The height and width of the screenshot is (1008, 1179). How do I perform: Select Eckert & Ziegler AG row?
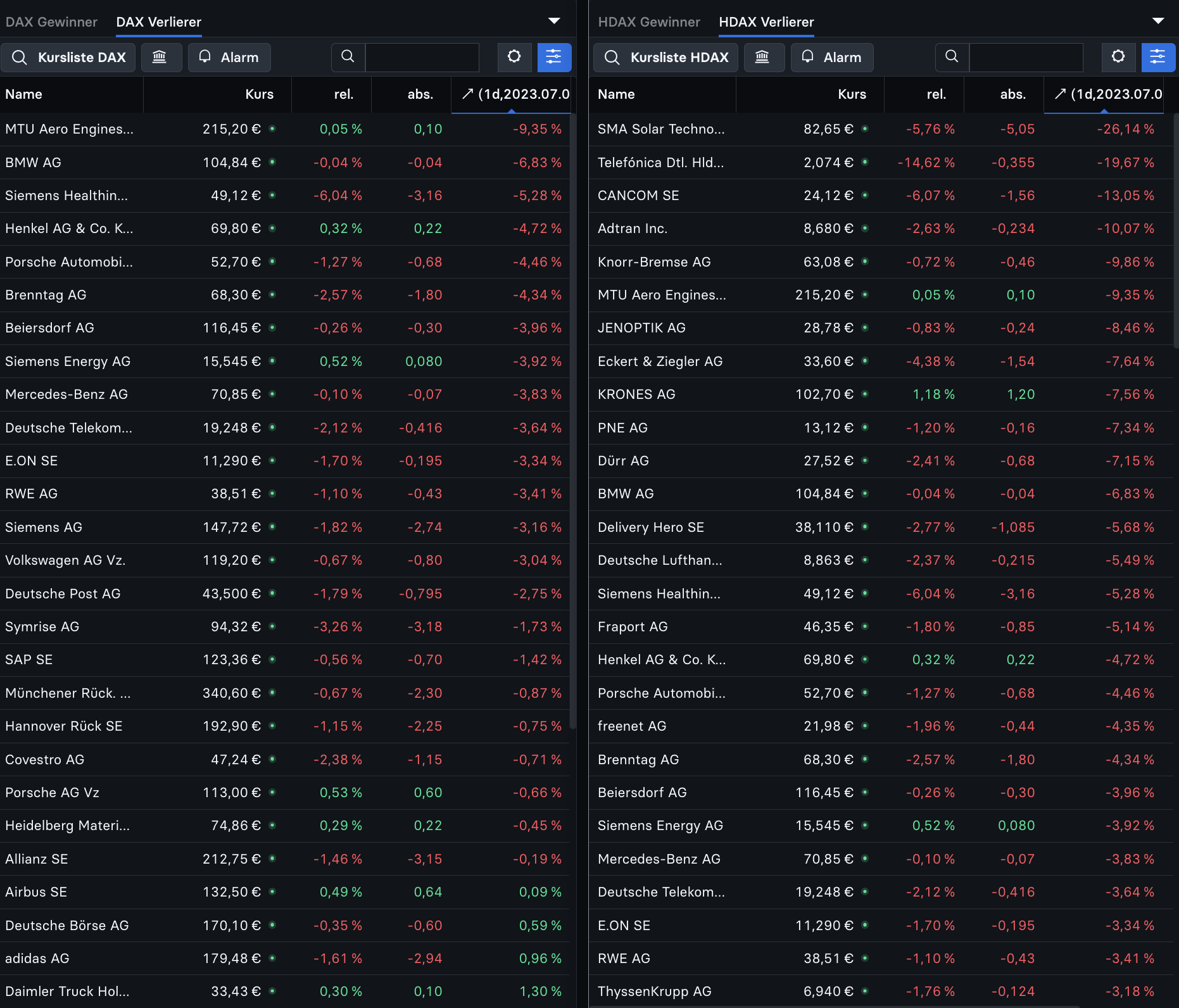click(x=881, y=362)
